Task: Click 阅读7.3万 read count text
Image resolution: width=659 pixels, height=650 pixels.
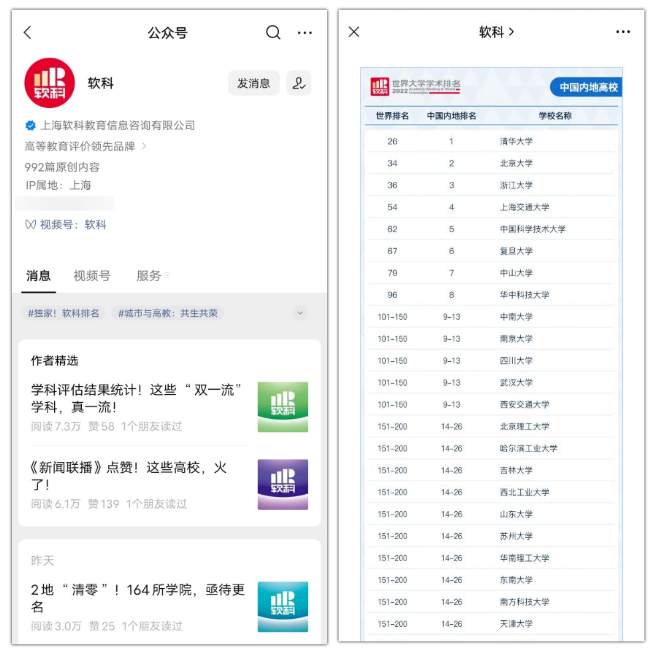Action: click(55, 426)
